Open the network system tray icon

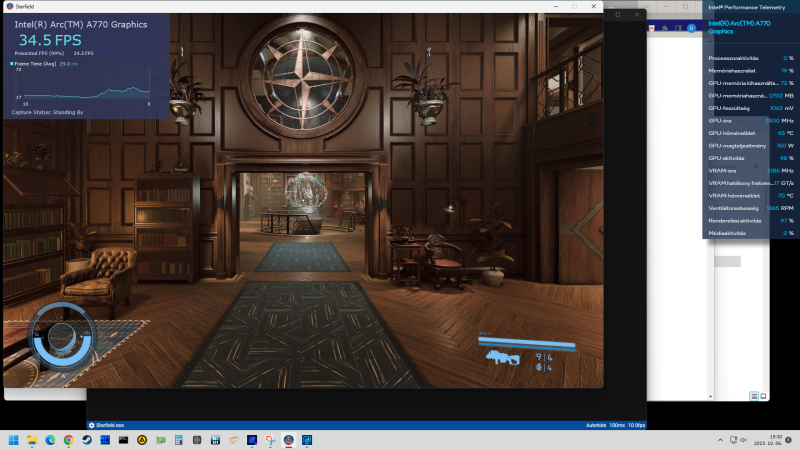pos(733,440)
